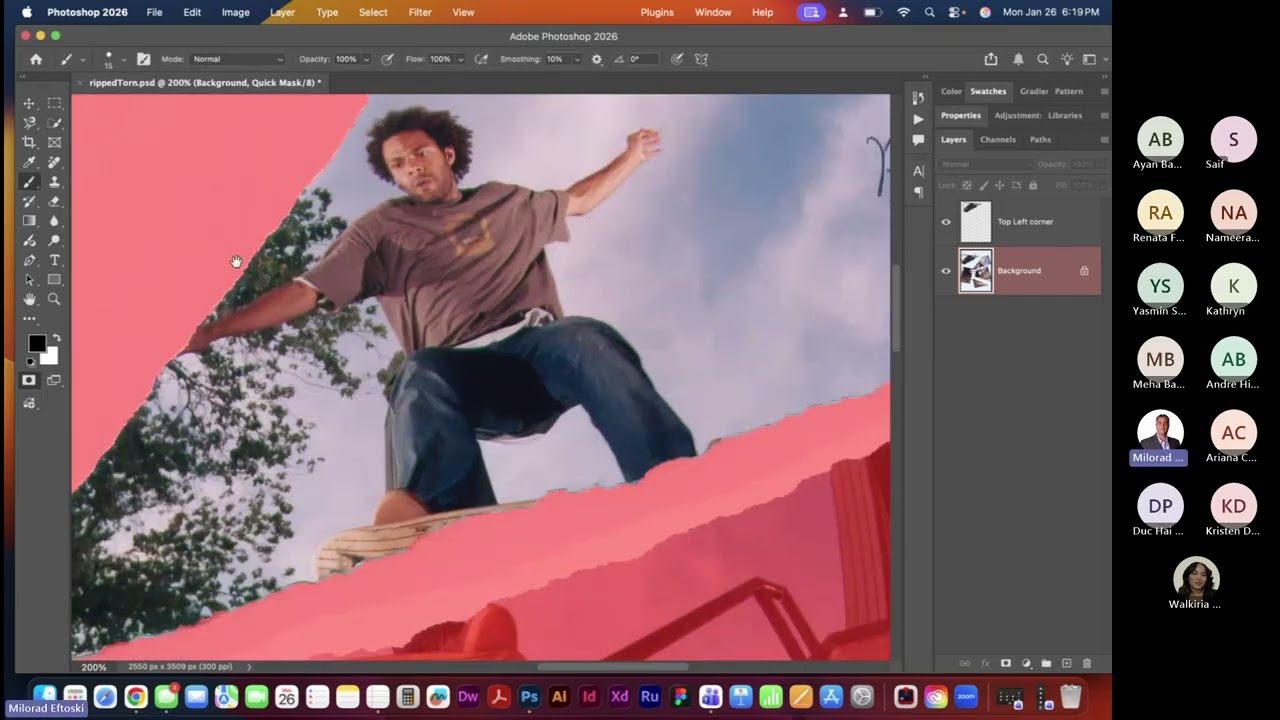
Task: Open the Discover lightbulb icon
Action: [1067, 59]
